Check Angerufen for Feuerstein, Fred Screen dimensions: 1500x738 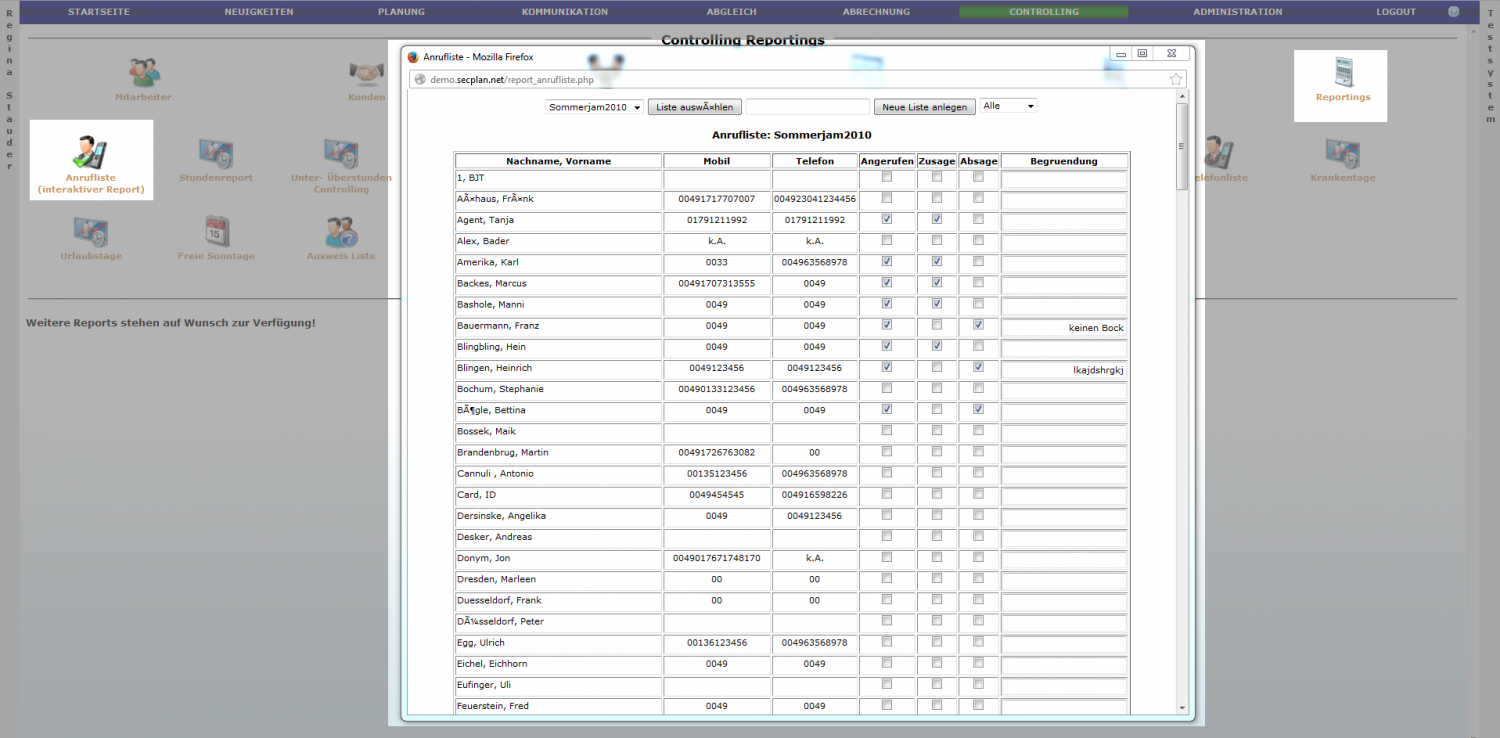pos(887,705)
